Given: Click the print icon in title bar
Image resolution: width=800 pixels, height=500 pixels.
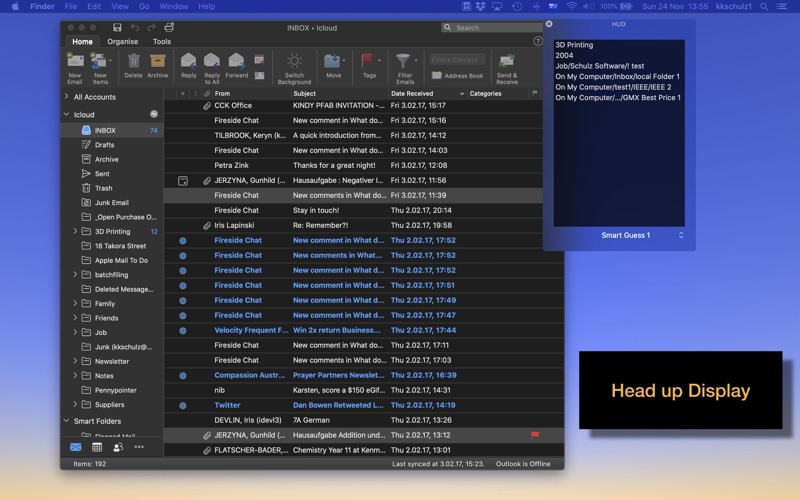Looking at the screenshot, I should [x=169, y=28].
